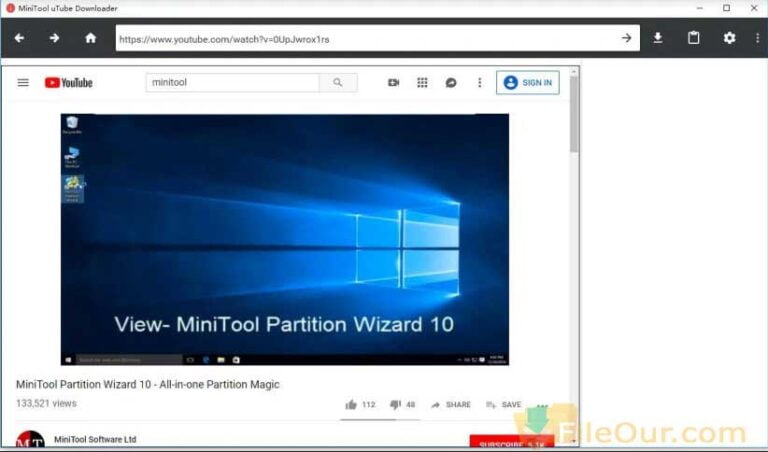
Task: Open the home page via house icon
Action: (x=91, y=38)
